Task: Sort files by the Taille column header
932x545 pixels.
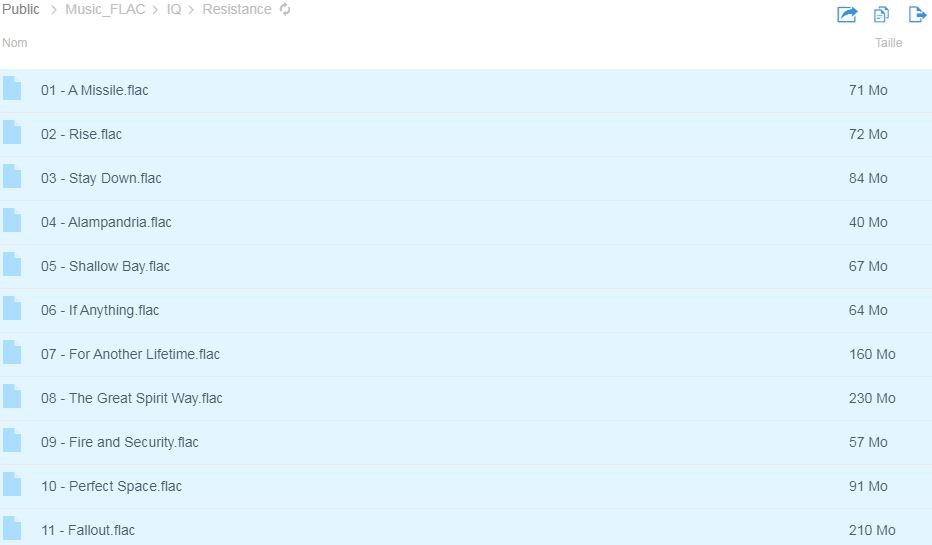Action: click(888, 43)
